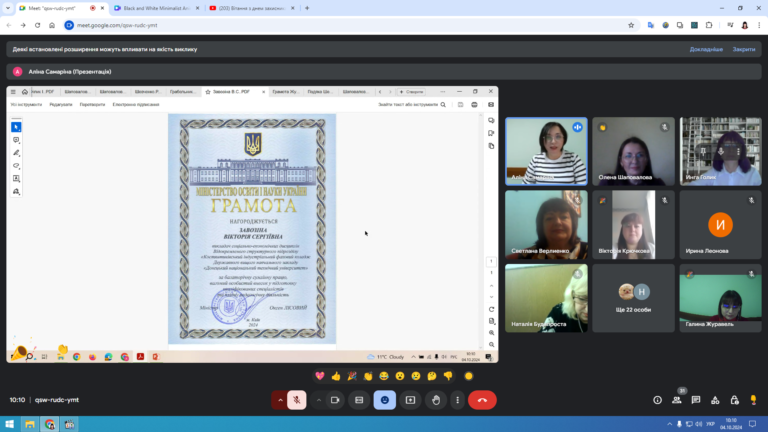Send the thinking face reaction
This screenshot has width=768, height=432.
click(432, 376)
